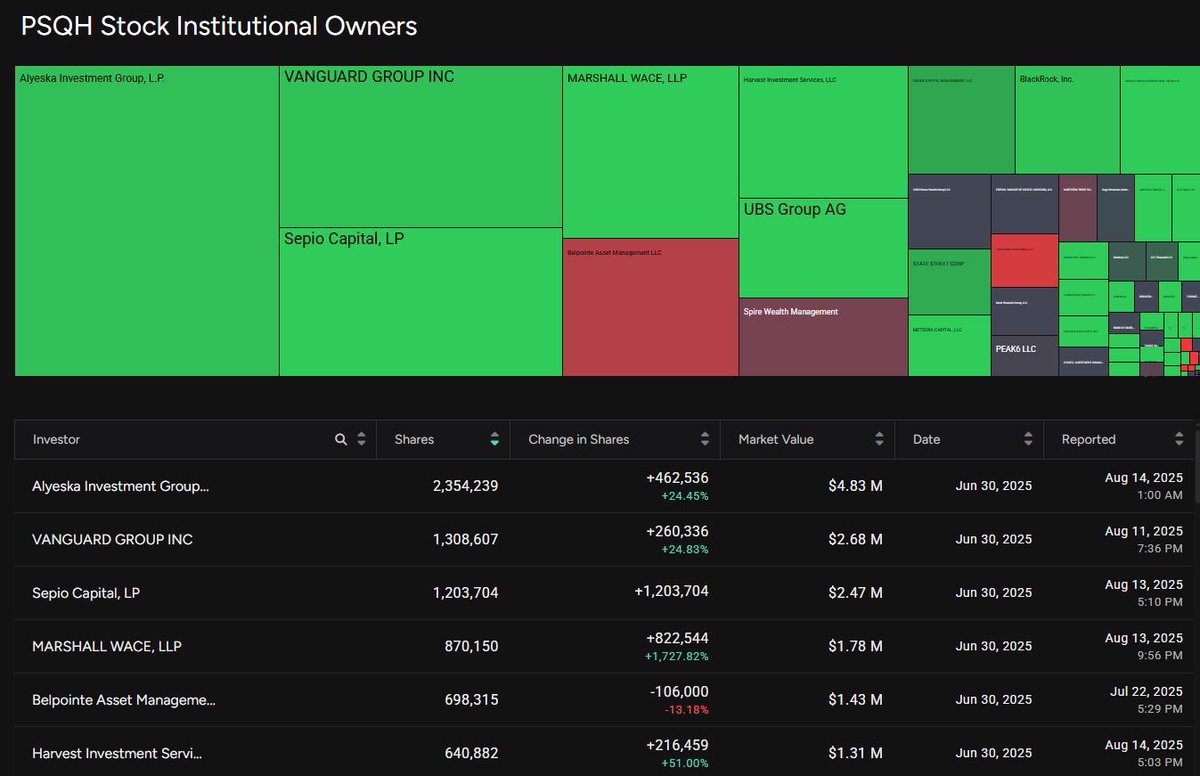The height and width of the screenshot is (776, 1200).
Task: Select the Aug 14, 2025 5:03 PM date
Action: [1145, 752]
